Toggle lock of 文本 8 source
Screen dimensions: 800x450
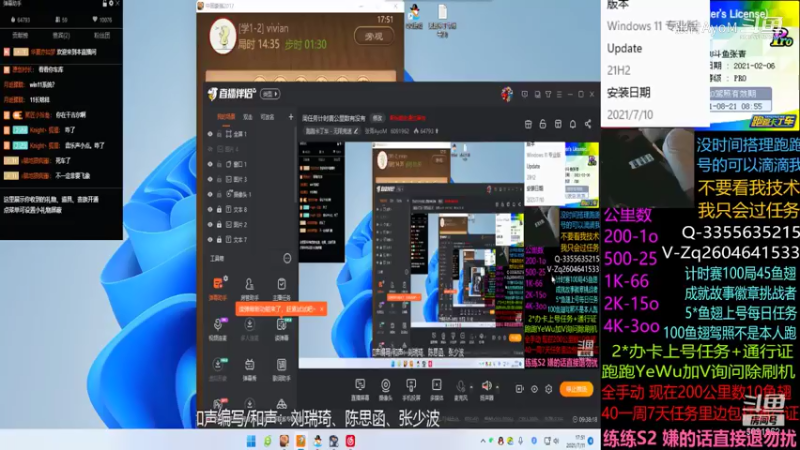(x=219, y=209)
